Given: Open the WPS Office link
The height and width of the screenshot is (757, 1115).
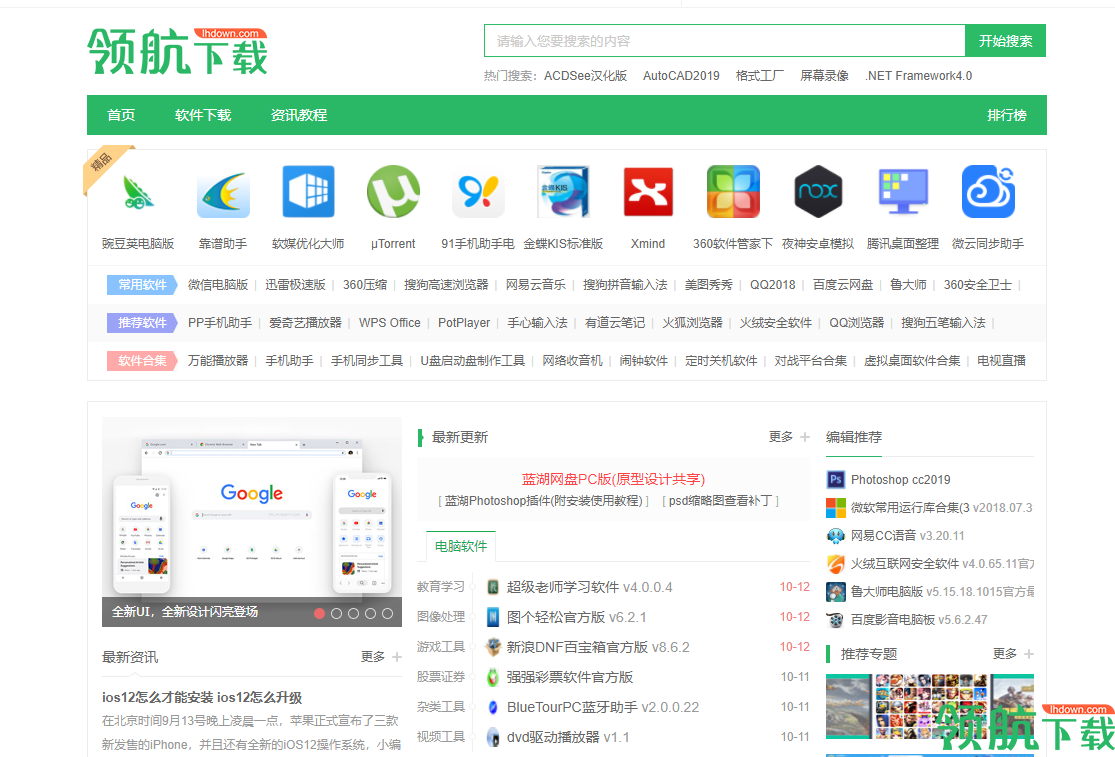Looking at the screenshot, I should tap(390, 323).
